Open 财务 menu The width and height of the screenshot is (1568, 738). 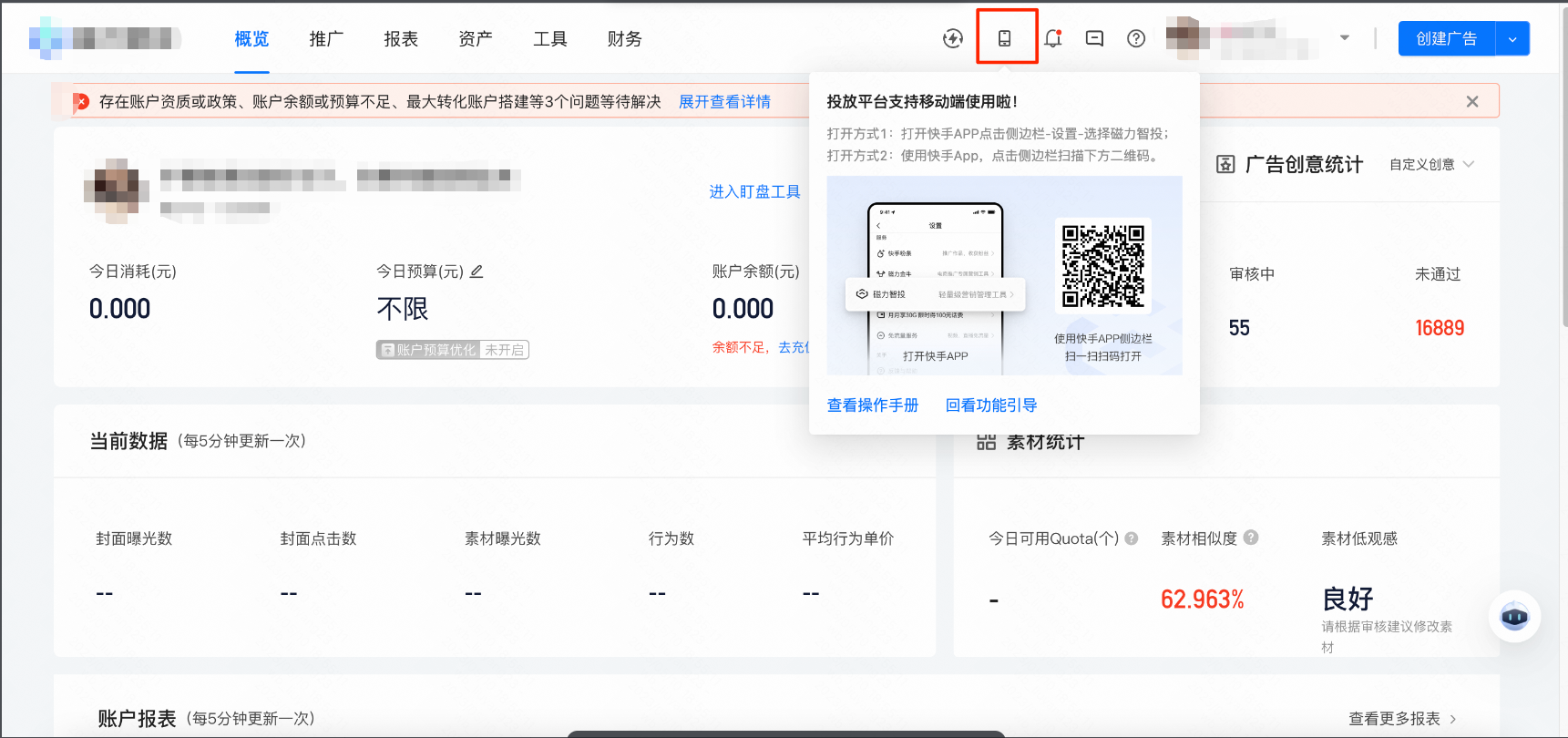pos(625,38)
